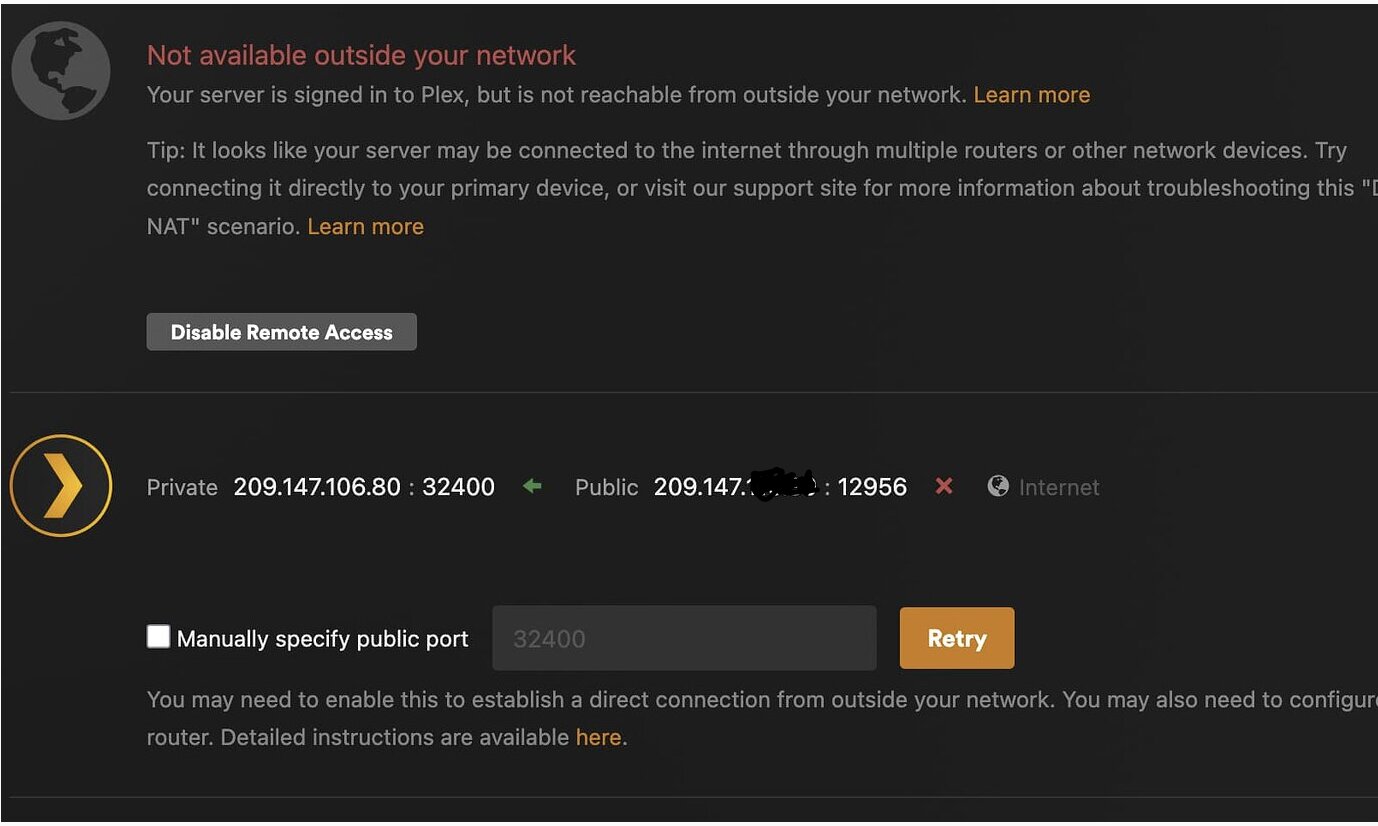Click the Disable Remote Access button
1378x826 pixels.
(x=281, y=332)
